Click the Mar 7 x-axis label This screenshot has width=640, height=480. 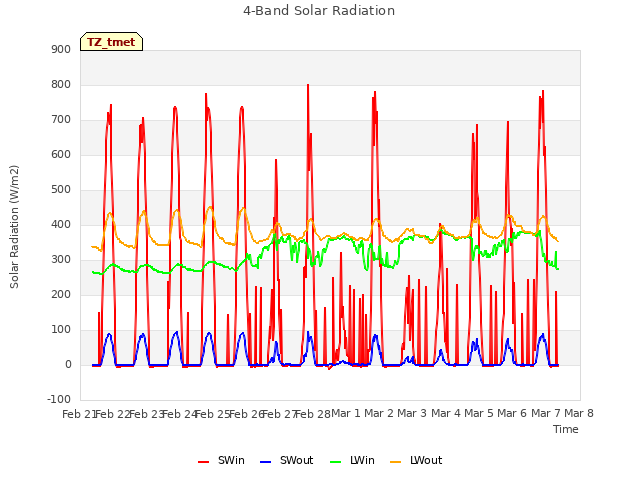pyautogui.click(x=546, y=414)
